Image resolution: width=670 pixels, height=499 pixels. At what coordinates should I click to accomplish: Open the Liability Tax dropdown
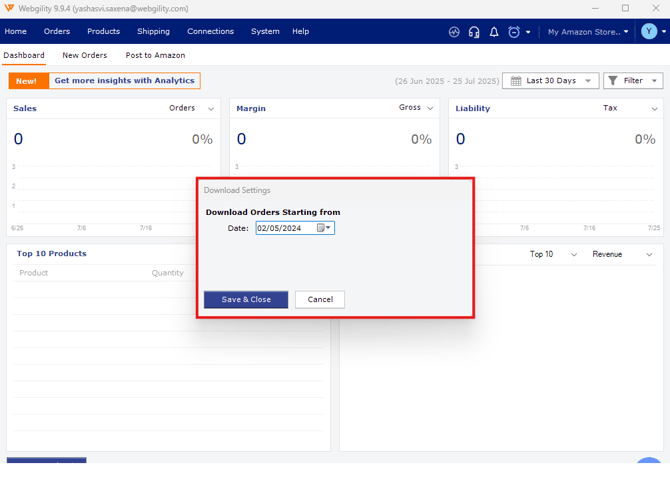tap(651, 108)
